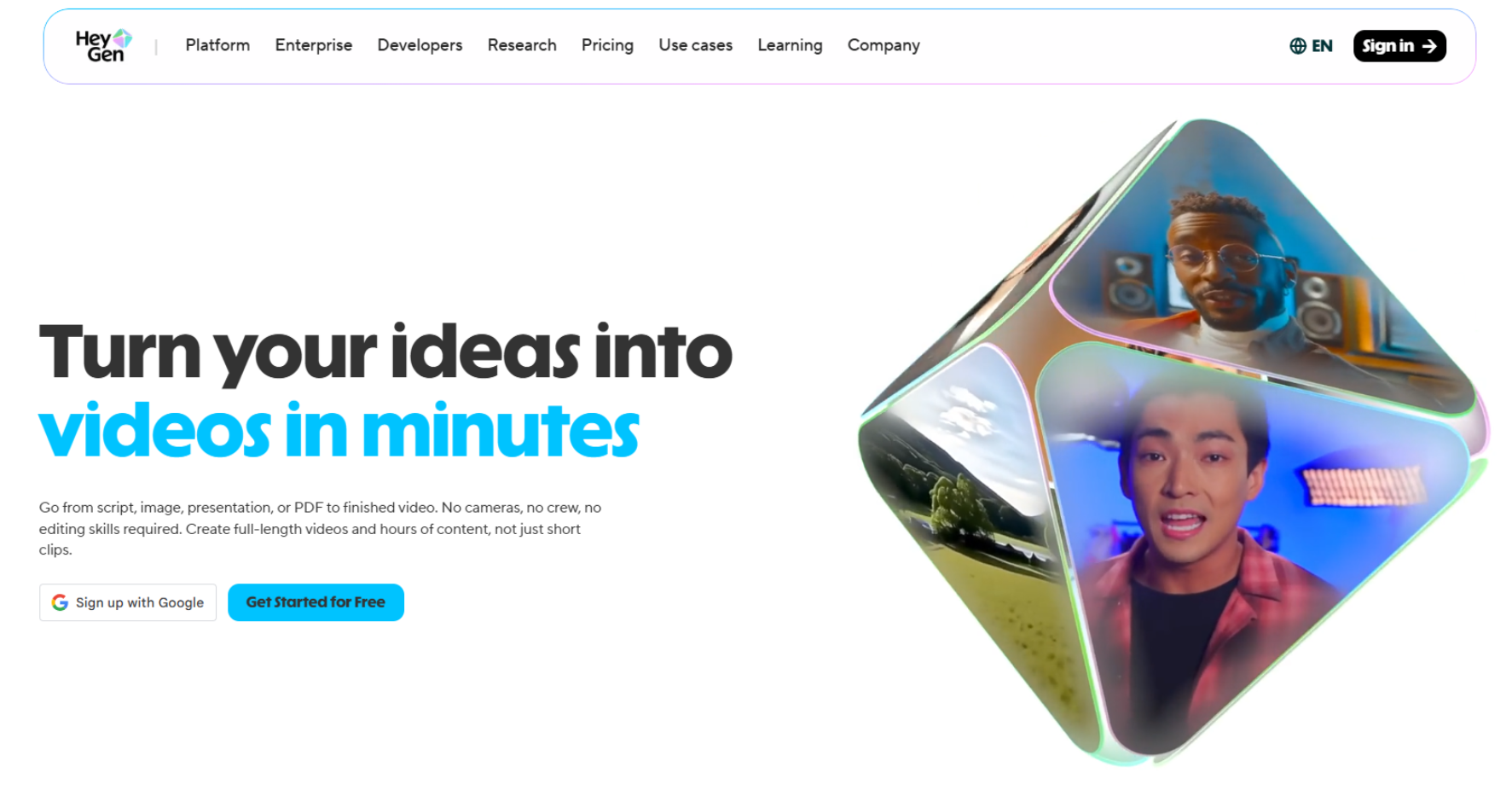This screenshot has width=1512, height=796.
Task: Open the Company menu
Action: [883, 45]
